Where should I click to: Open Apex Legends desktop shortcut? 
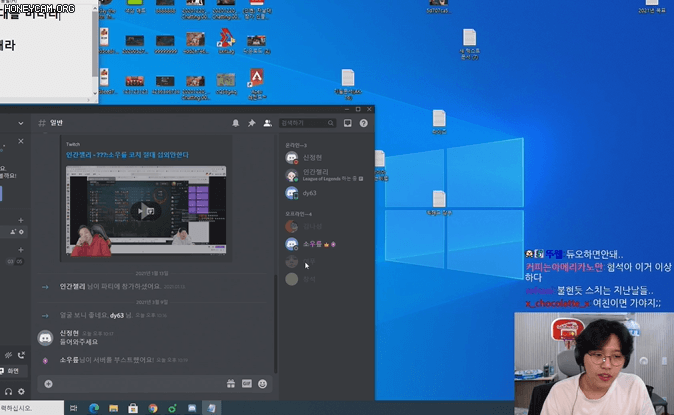pos(257,83)
